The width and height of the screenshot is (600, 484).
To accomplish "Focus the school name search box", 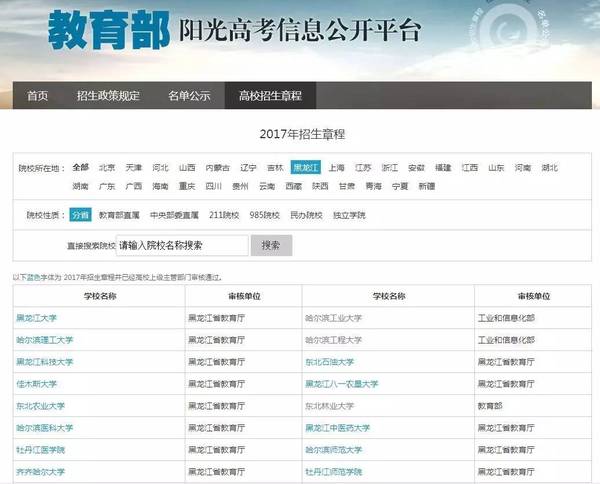I will pos(182,245).
